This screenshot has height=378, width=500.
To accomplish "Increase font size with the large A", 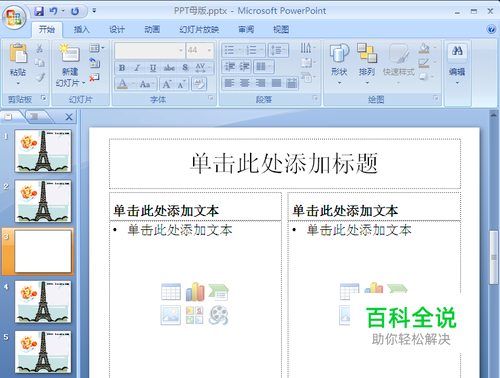I will pos(166,84).
